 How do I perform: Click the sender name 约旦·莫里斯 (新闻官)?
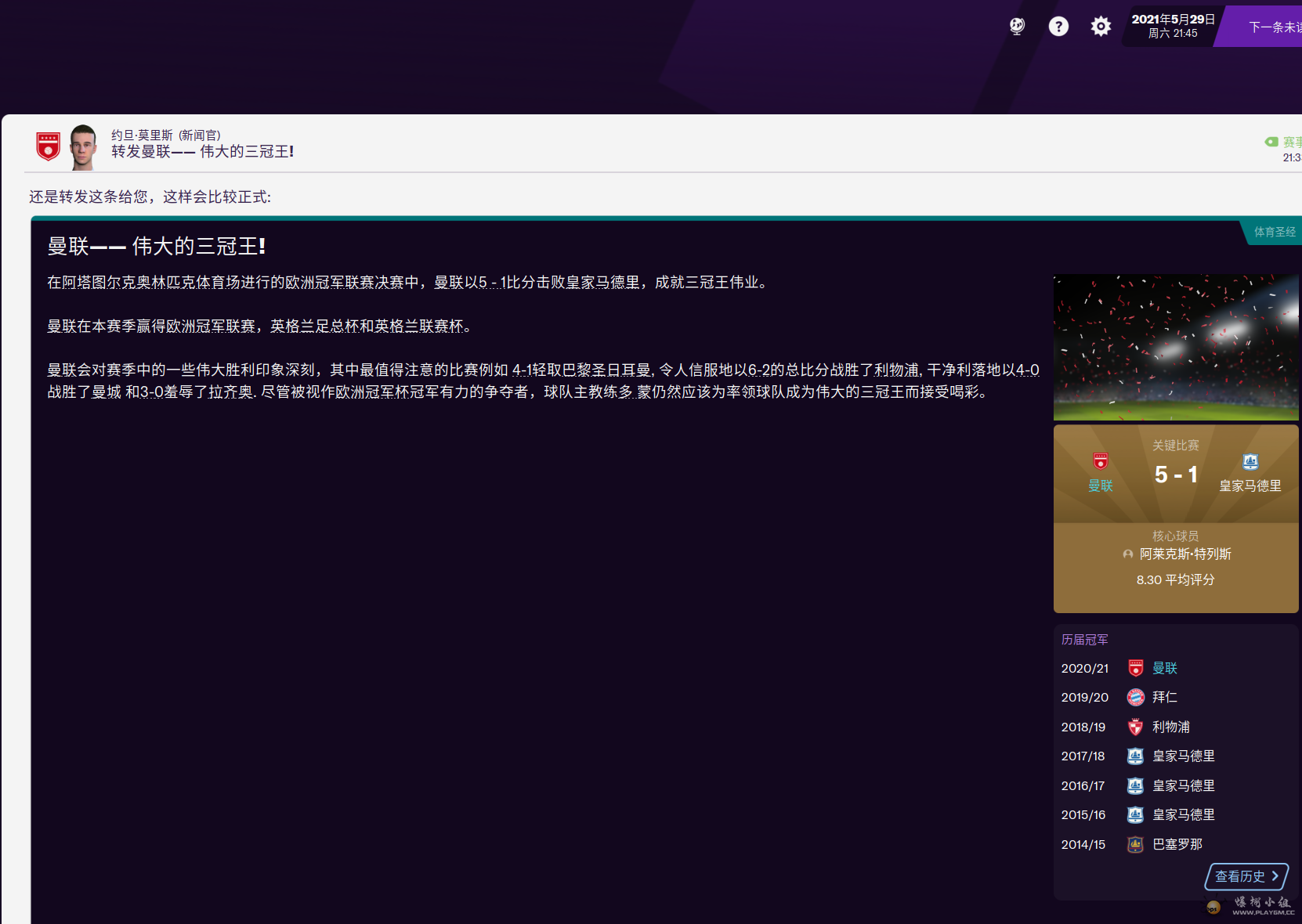(166, 135)
